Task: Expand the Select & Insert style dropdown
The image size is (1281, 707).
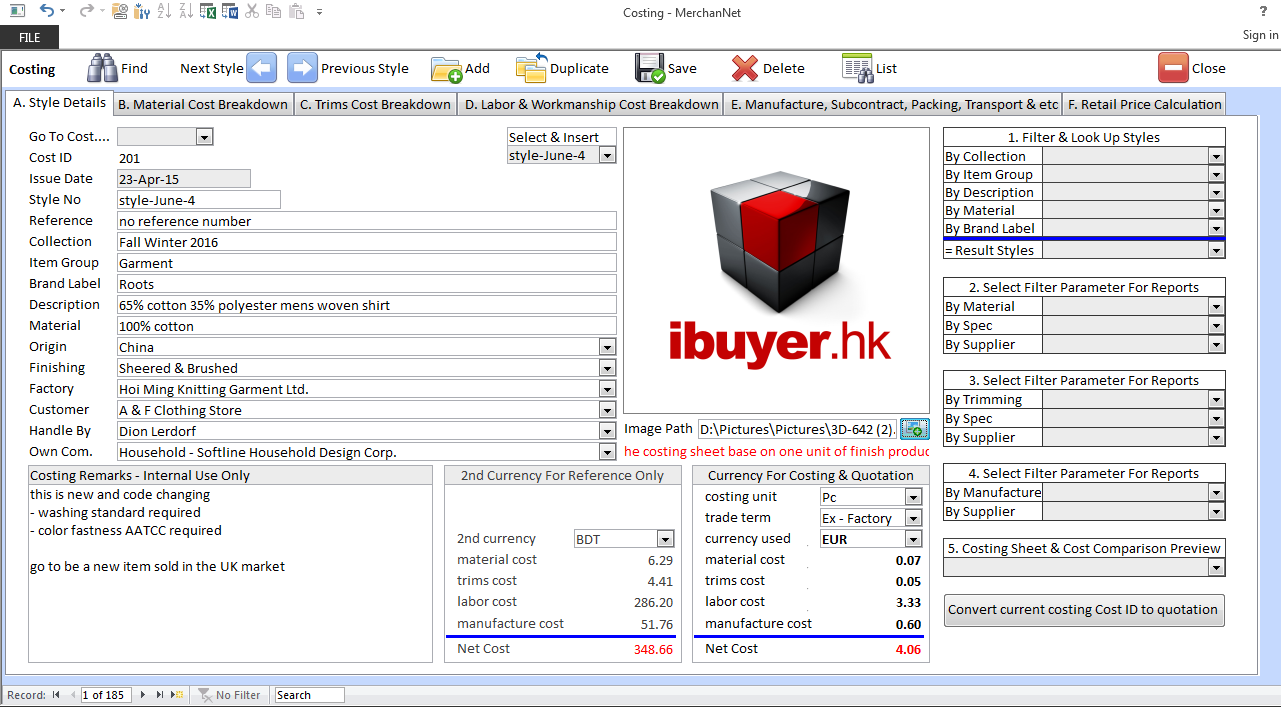Action: coord(607,156)
